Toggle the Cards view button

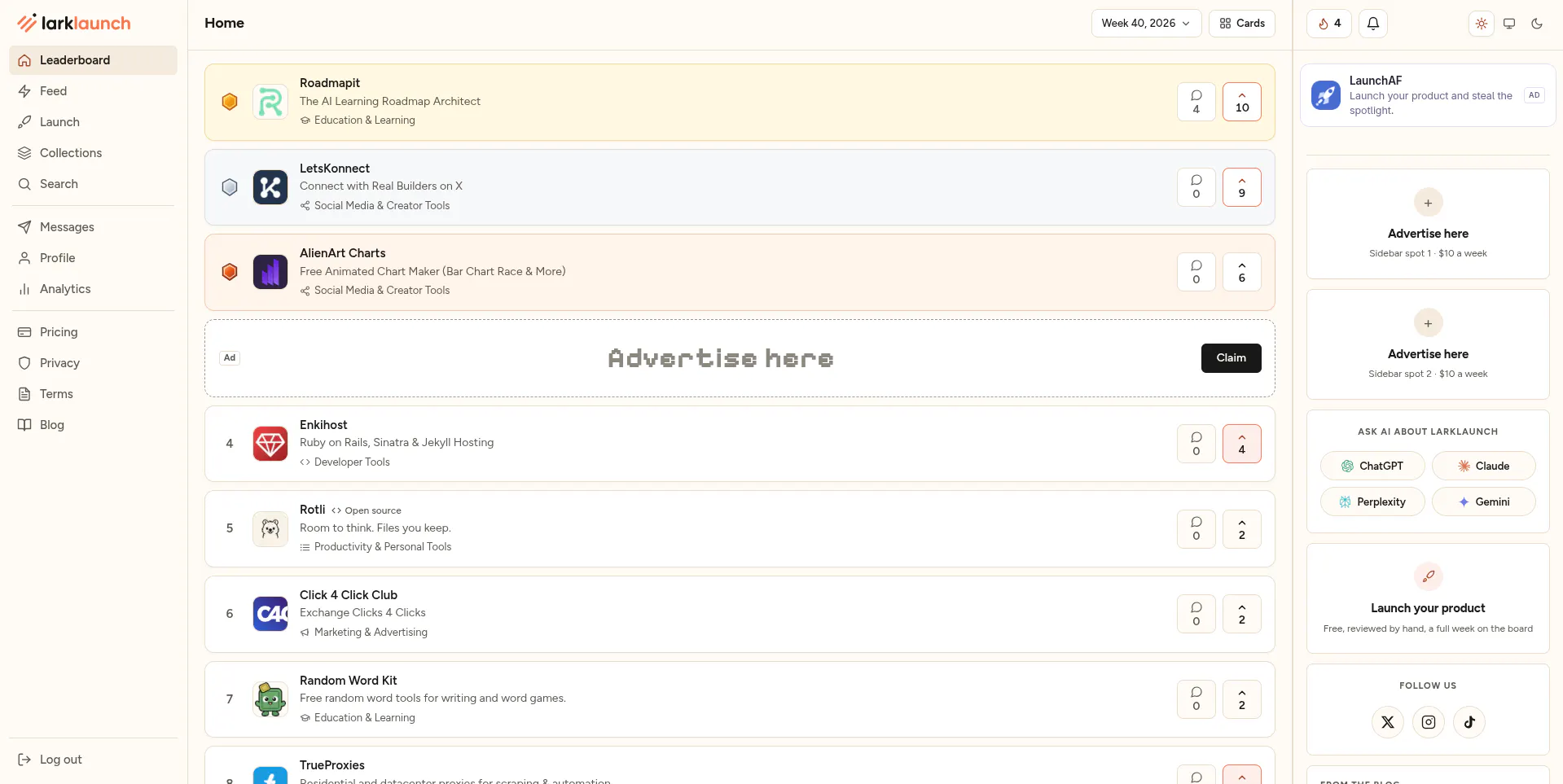[1241, 24]
